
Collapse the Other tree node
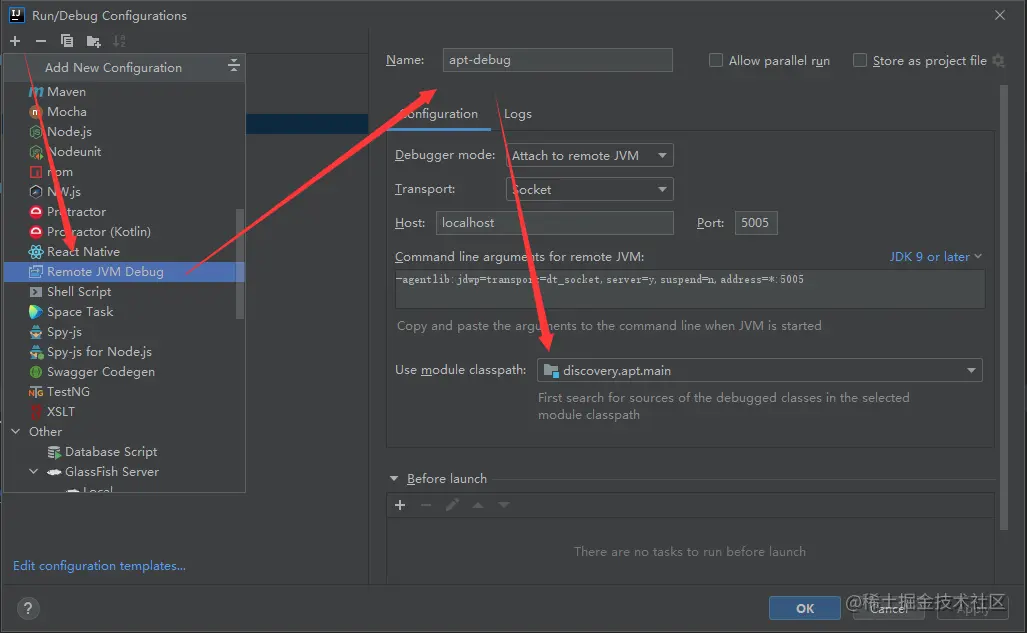16,431
